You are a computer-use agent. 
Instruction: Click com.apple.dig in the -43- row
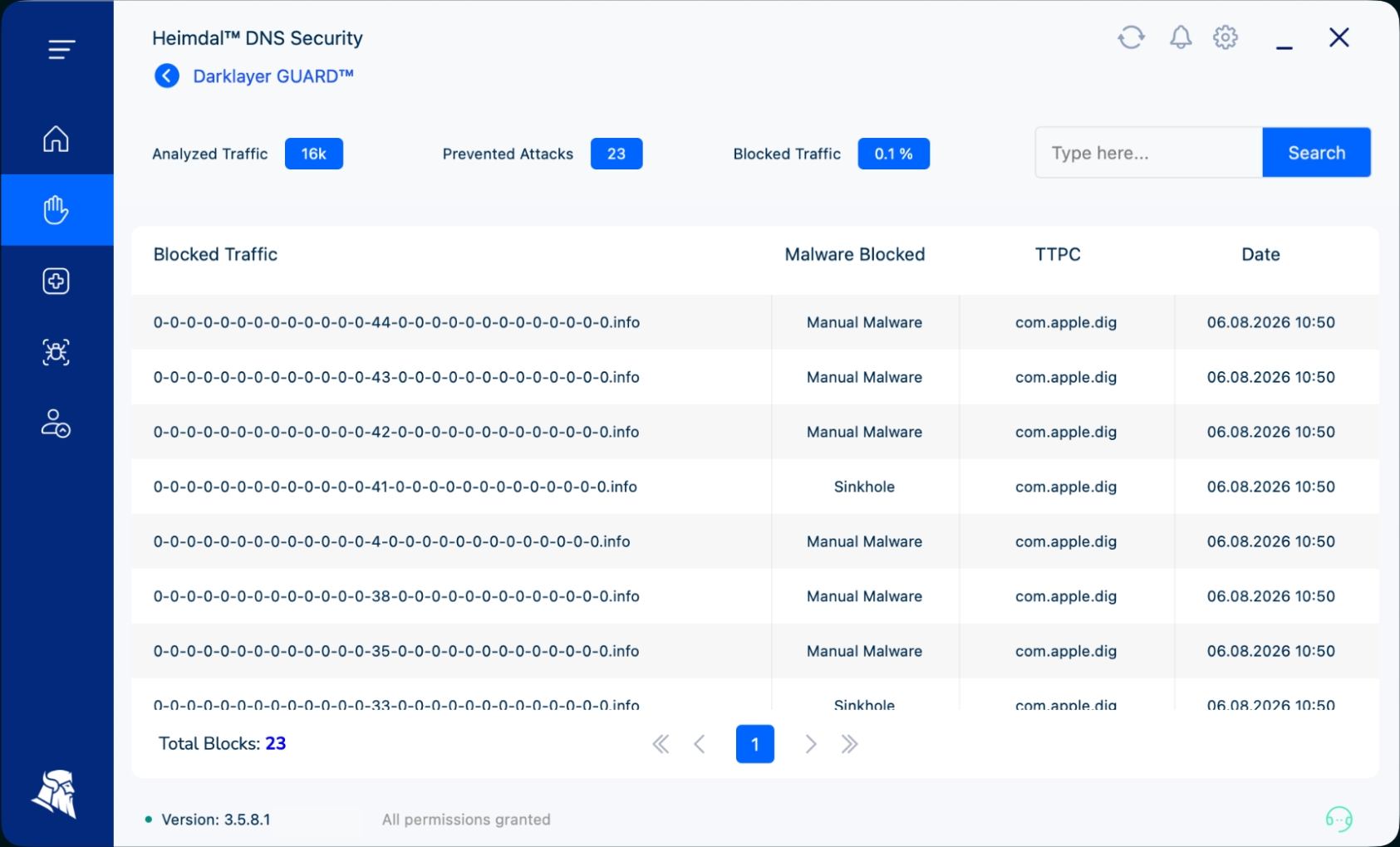coord(1066,377)
